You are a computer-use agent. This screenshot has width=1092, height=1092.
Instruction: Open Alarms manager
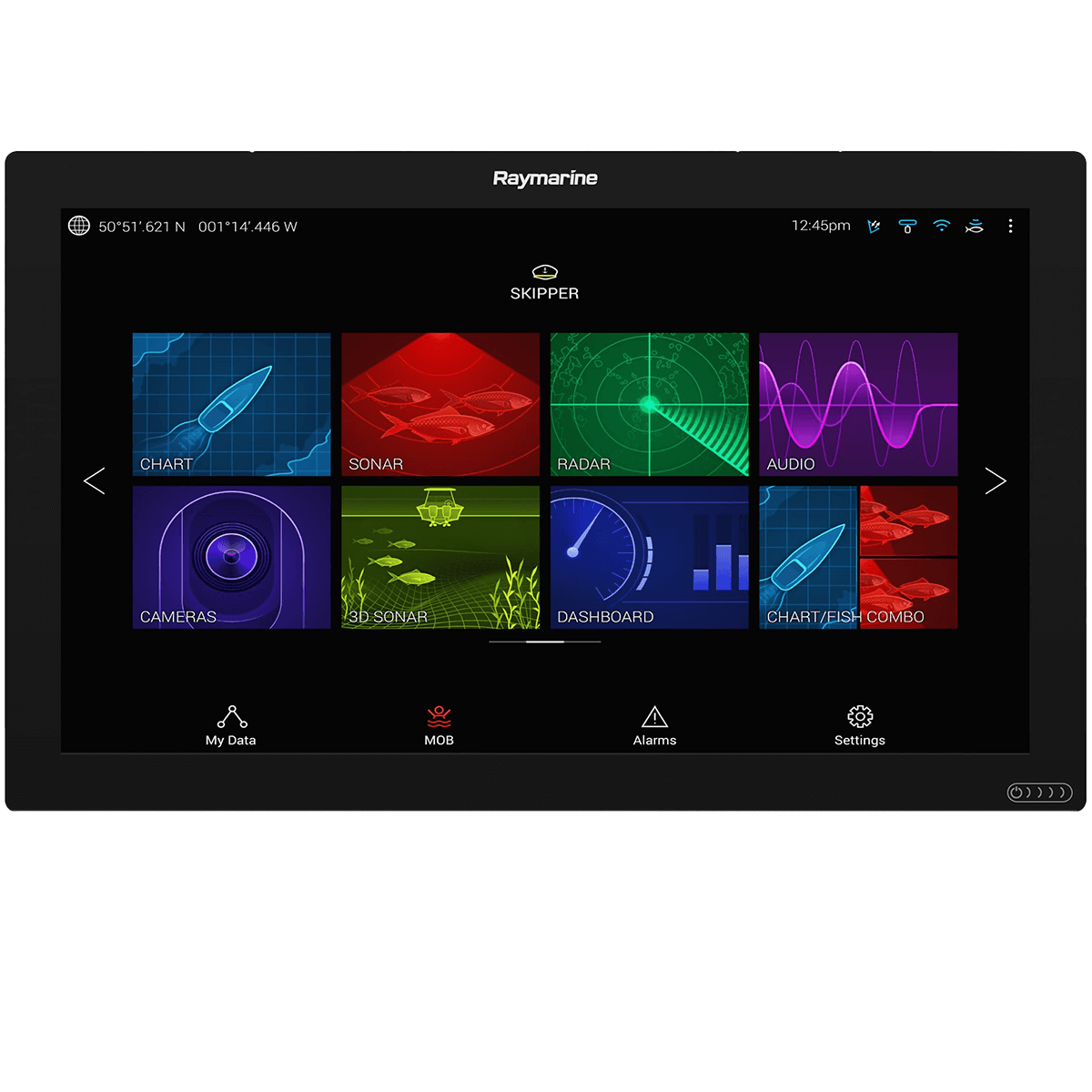654,726
